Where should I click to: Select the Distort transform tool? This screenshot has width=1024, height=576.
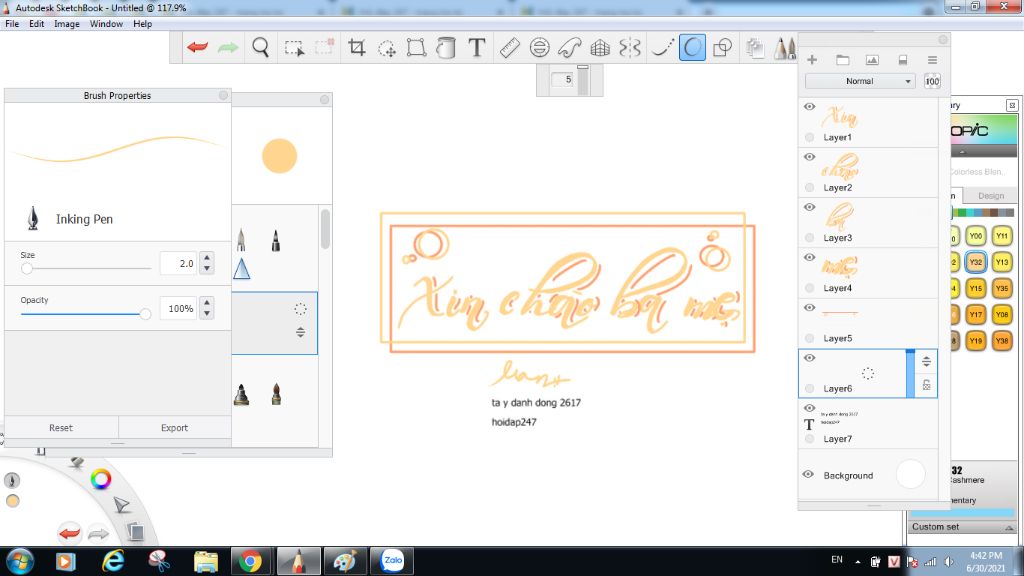click(417, 48)
